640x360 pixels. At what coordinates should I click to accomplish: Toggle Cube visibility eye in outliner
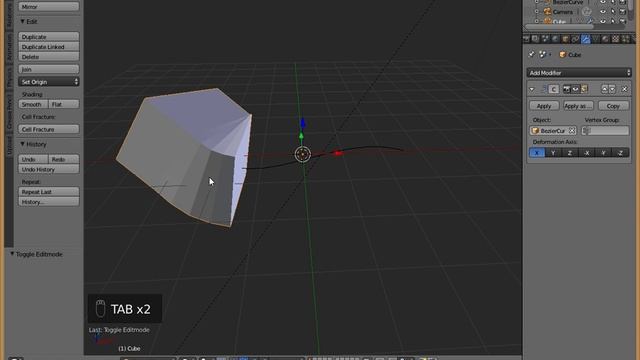[x=603, y=21]
